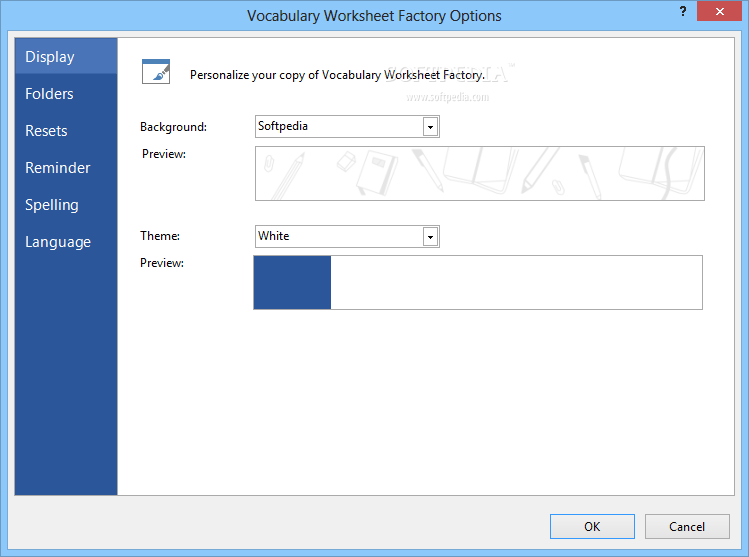
Task: Open the Display options tab
Action: [66, 56]
